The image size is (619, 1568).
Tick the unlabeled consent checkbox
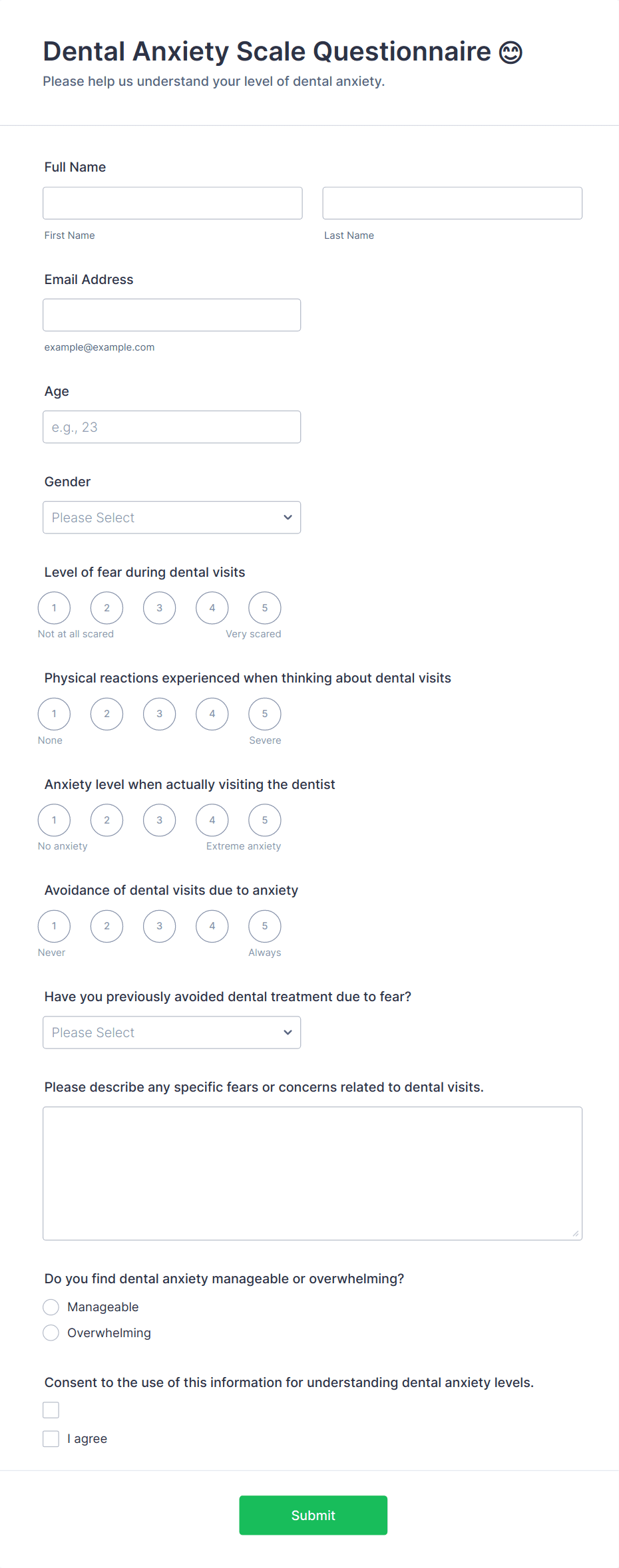coord(51,1410)
